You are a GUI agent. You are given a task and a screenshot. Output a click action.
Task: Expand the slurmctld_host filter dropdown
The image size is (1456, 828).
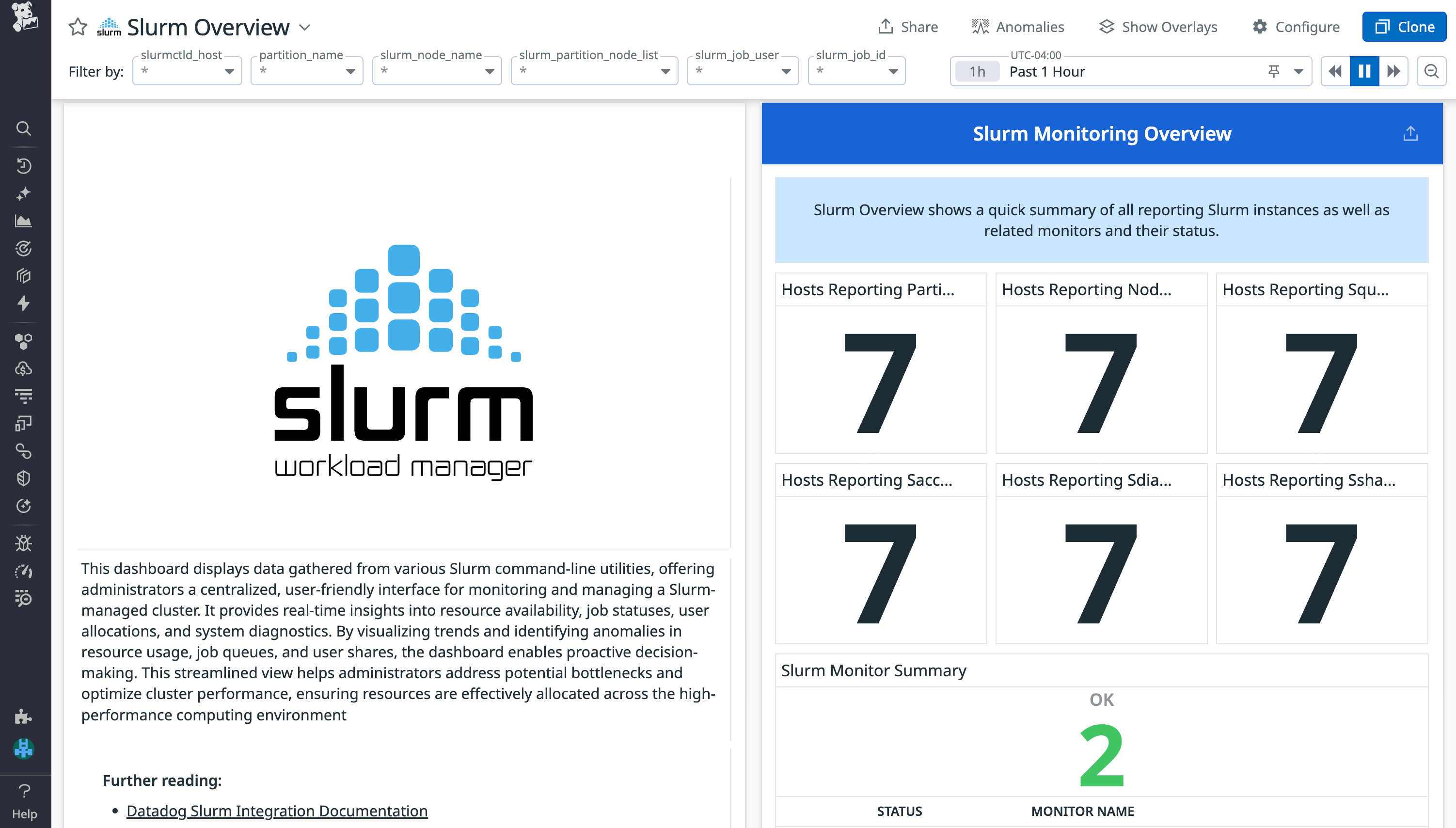pyautogui.click(x=230, y=71)
